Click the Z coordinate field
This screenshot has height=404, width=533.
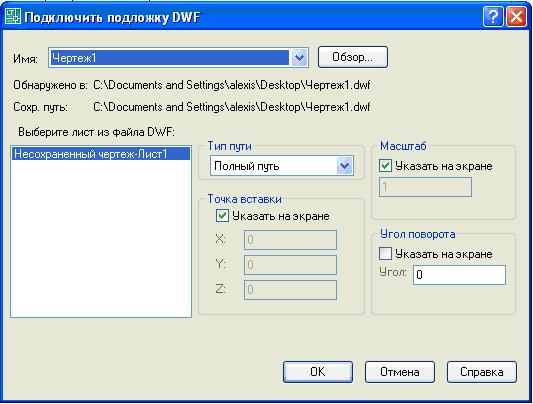pyautogui.click(x=290, y=290)
